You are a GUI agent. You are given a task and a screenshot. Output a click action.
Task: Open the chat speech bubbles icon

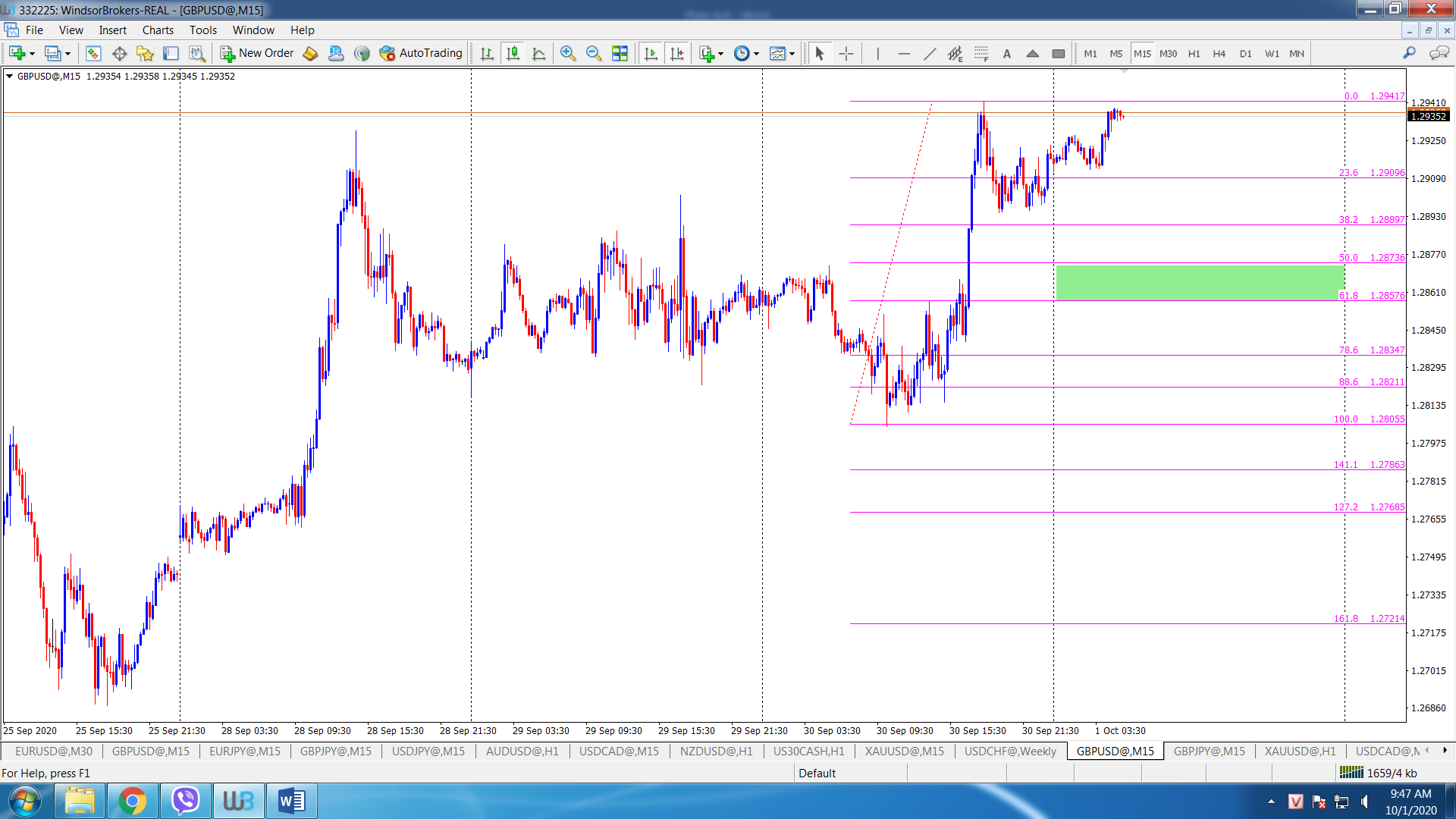[x=1439, y=53]
